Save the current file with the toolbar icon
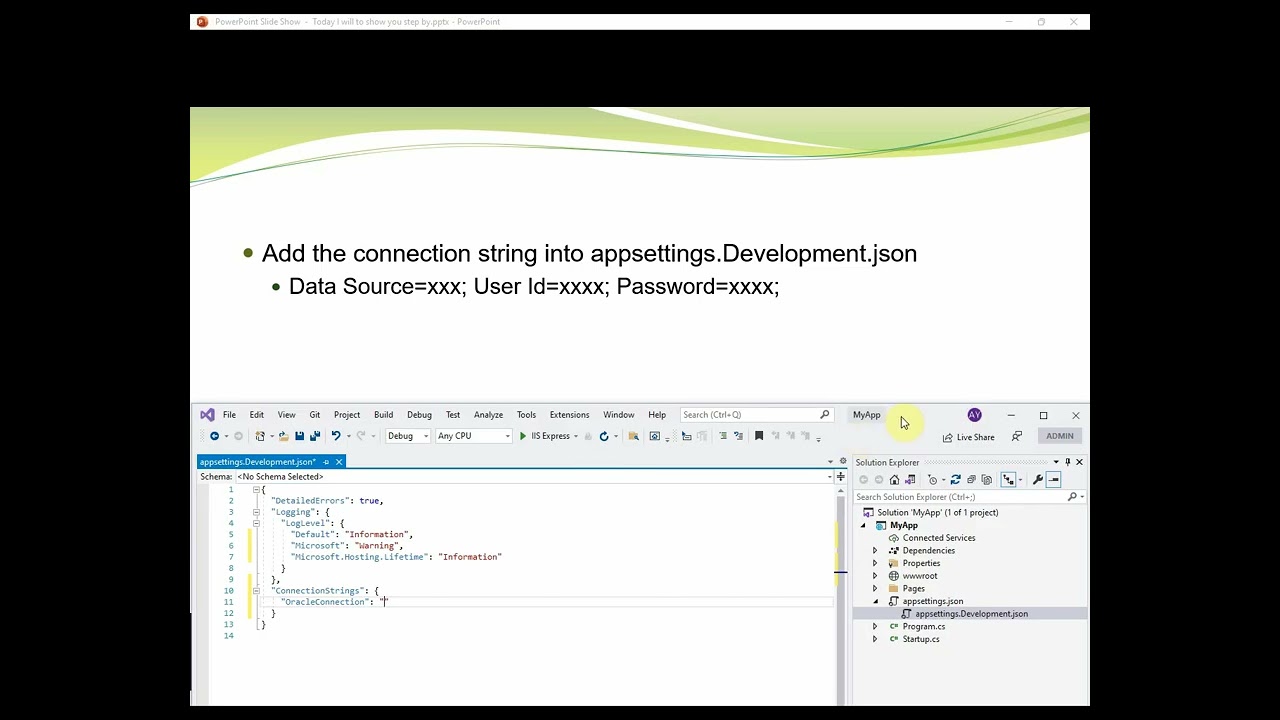1280x720 pixels. click(299, 436)
